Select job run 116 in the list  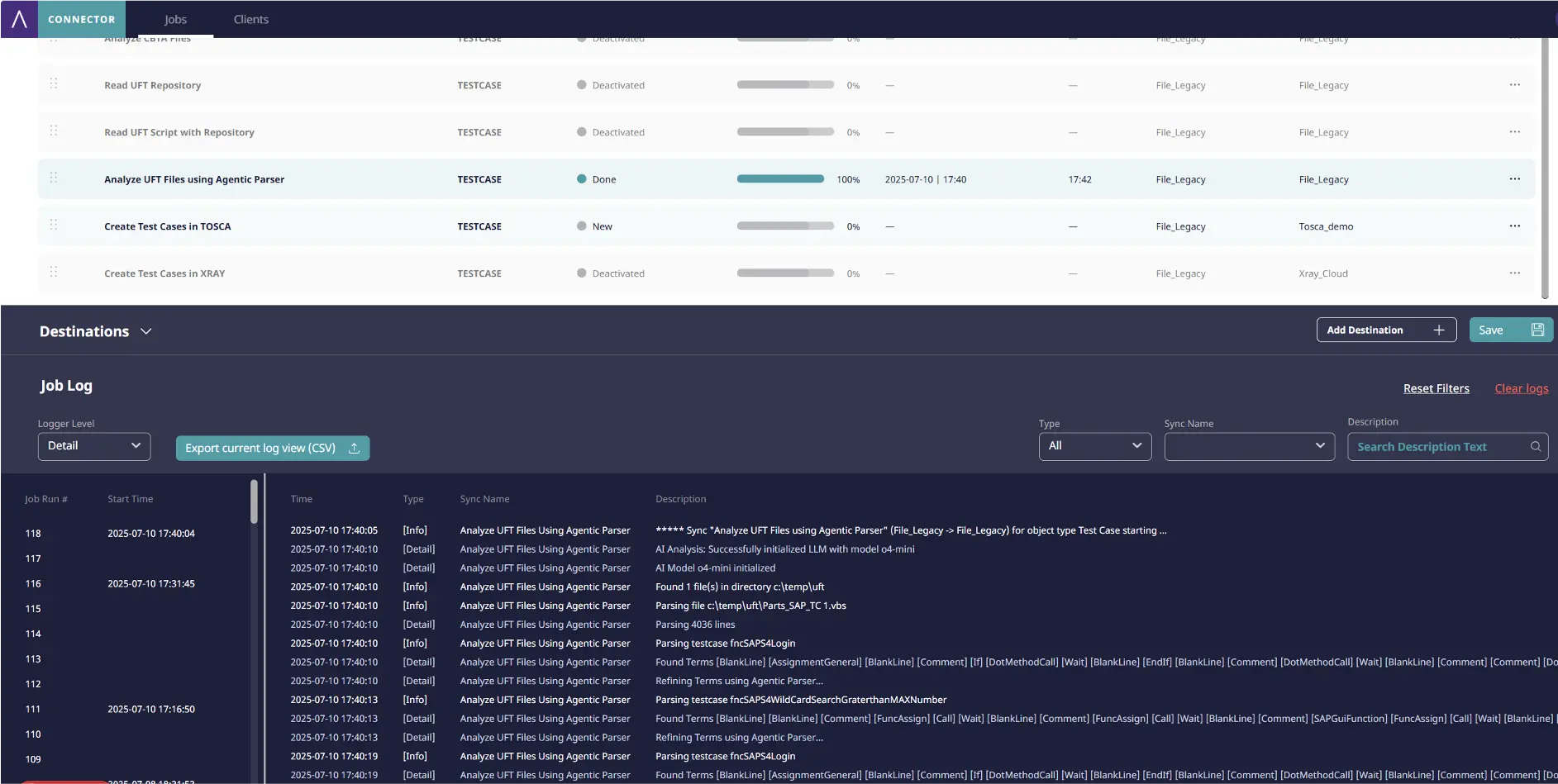click(x=33, y=584)
